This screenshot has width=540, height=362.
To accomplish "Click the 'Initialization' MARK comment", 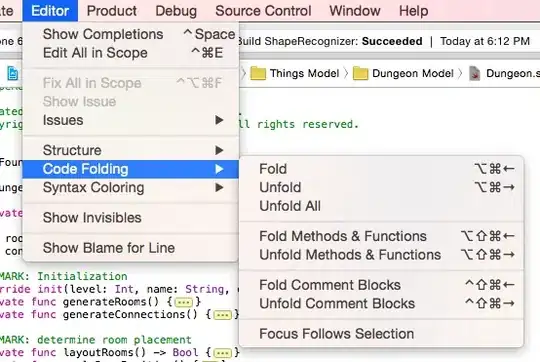I will pyautogui.click(x=82, y=276).
